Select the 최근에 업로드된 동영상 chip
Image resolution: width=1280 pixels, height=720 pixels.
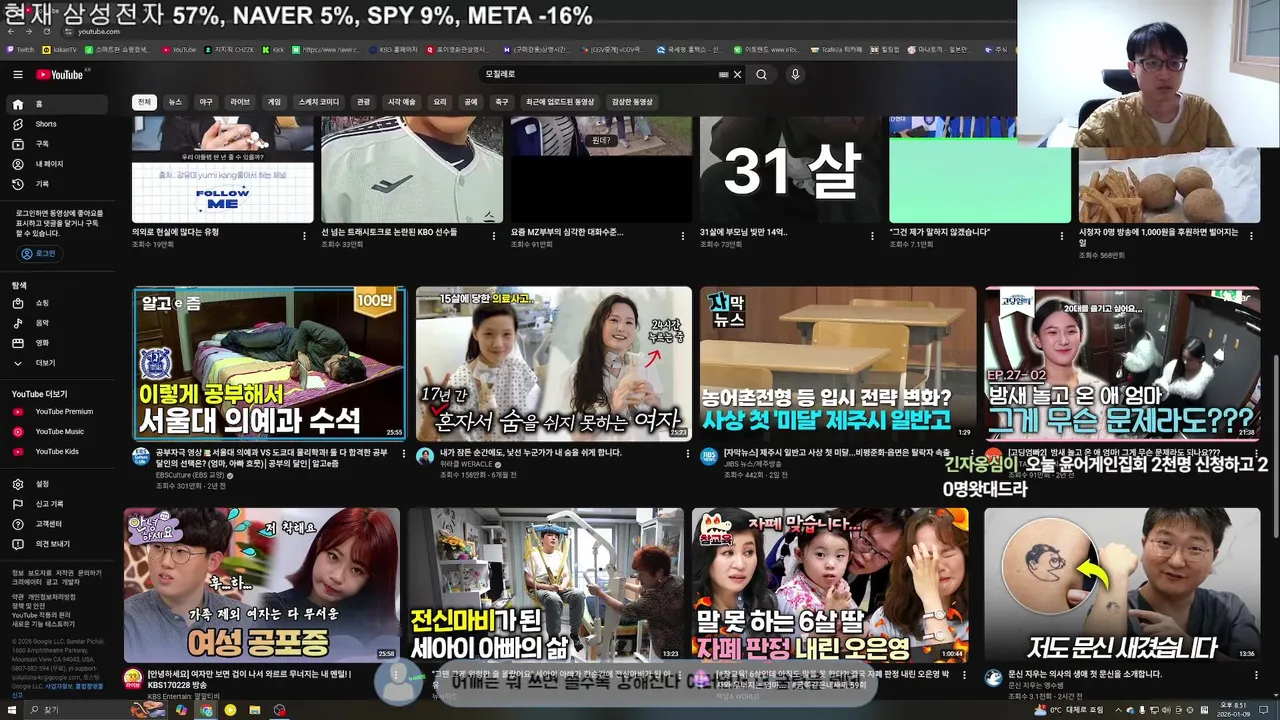pyautogui.click(x=559, y=102)
